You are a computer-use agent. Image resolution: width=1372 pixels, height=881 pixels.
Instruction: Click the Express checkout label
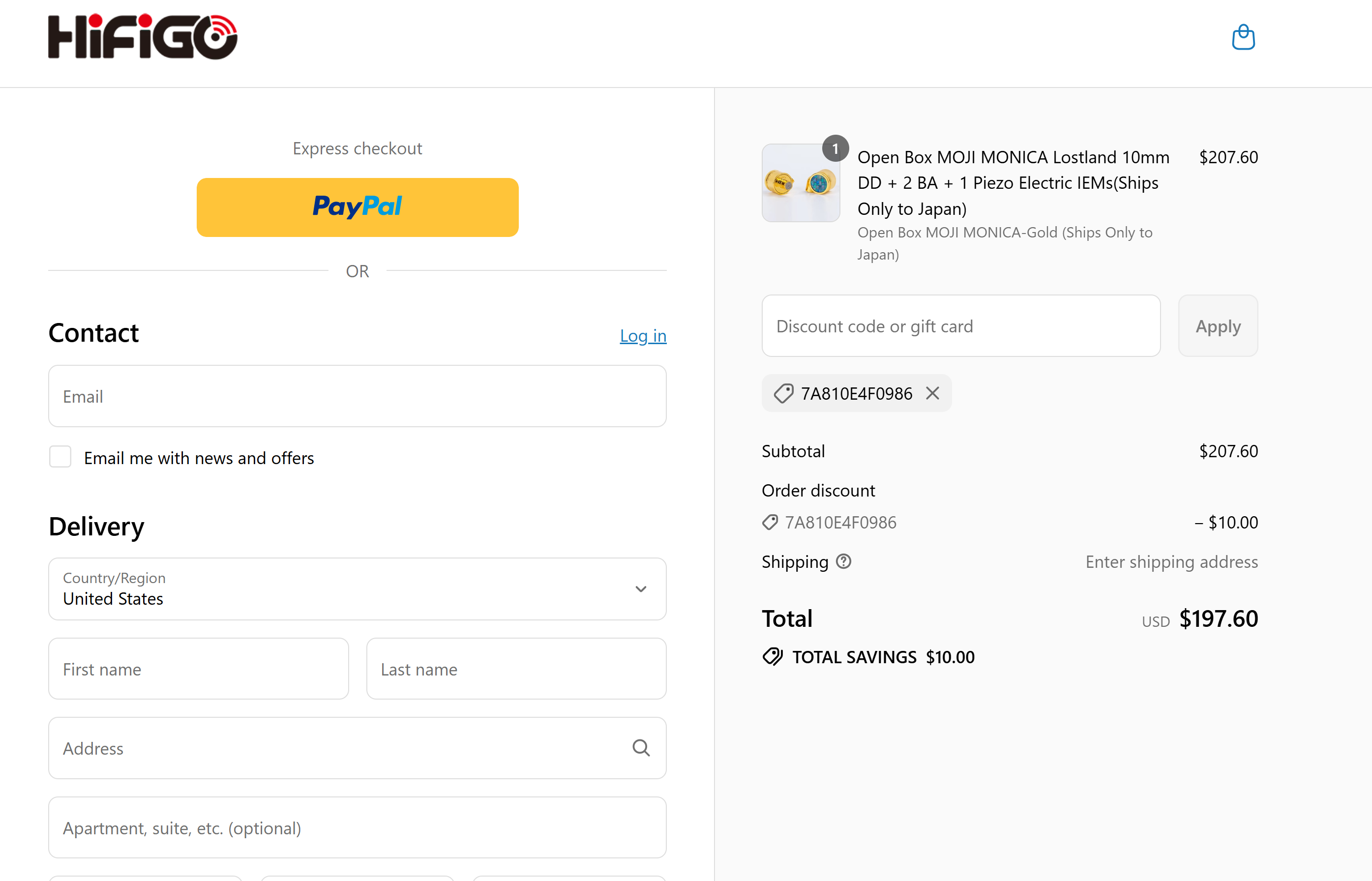[x=358, y=149]
